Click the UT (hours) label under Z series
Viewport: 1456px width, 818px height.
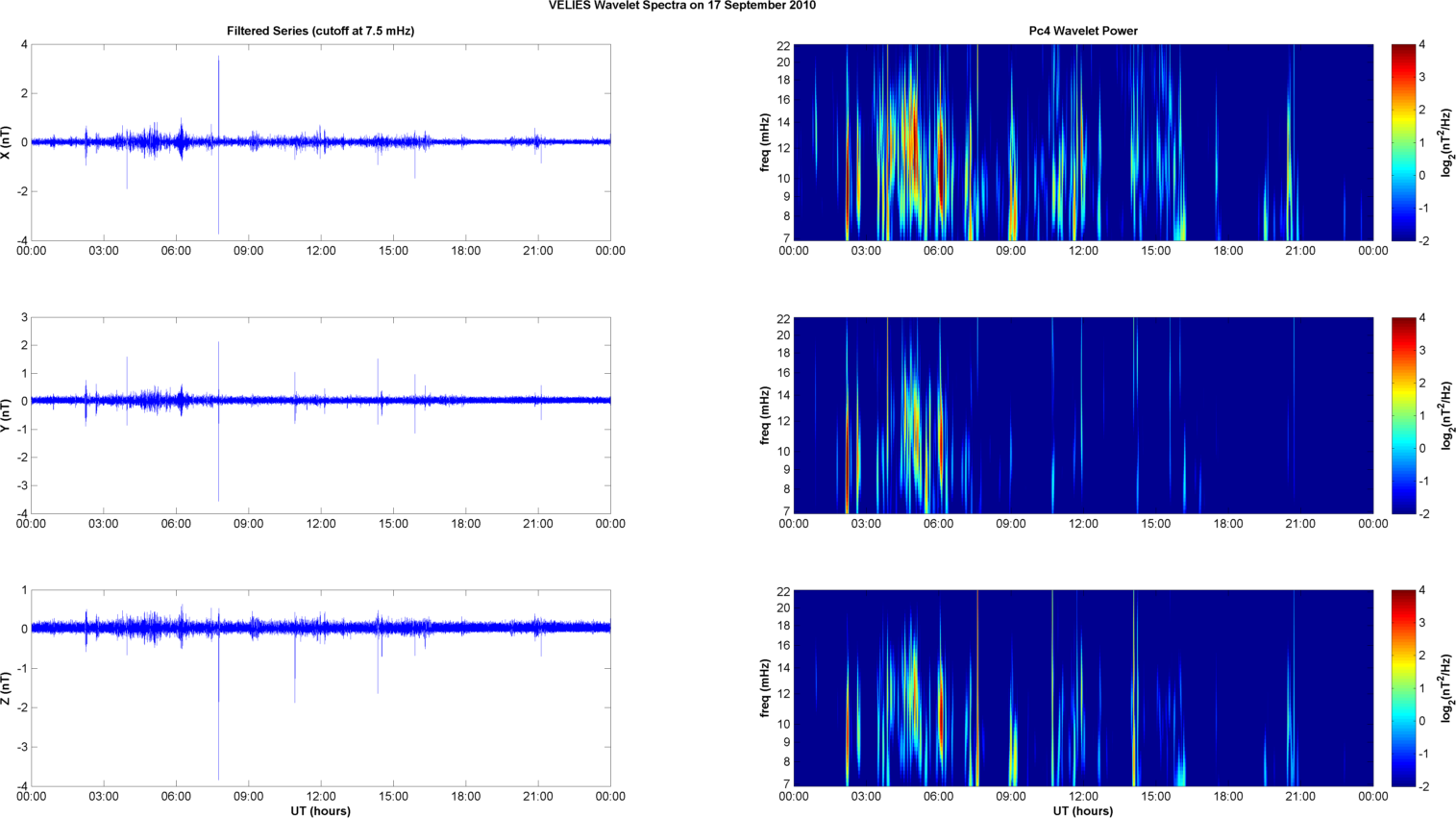[320, 811]
